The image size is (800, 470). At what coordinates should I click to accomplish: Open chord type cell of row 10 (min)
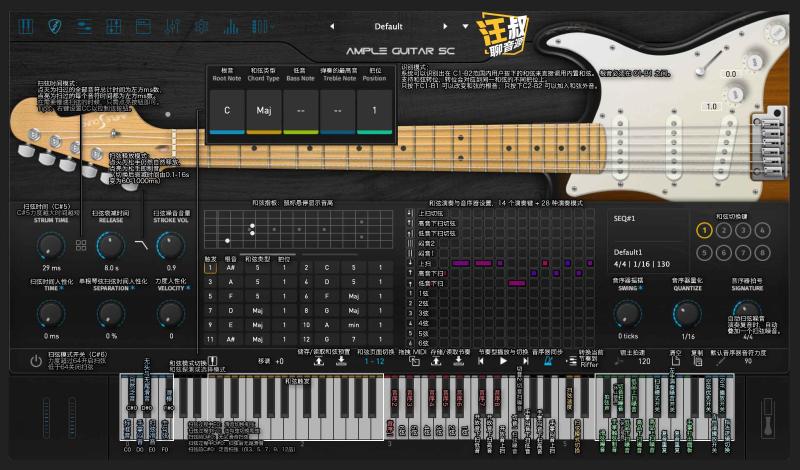tap(353, 325)
